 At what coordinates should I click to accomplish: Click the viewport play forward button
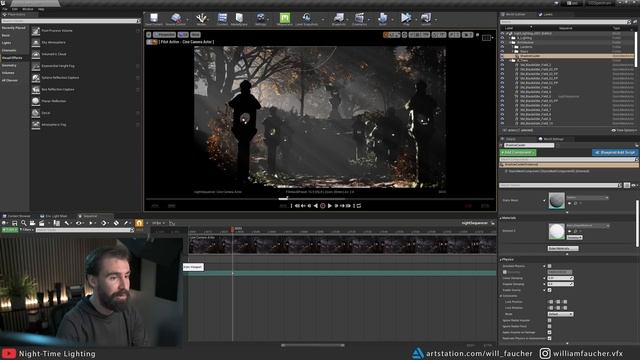coord(330,206)
